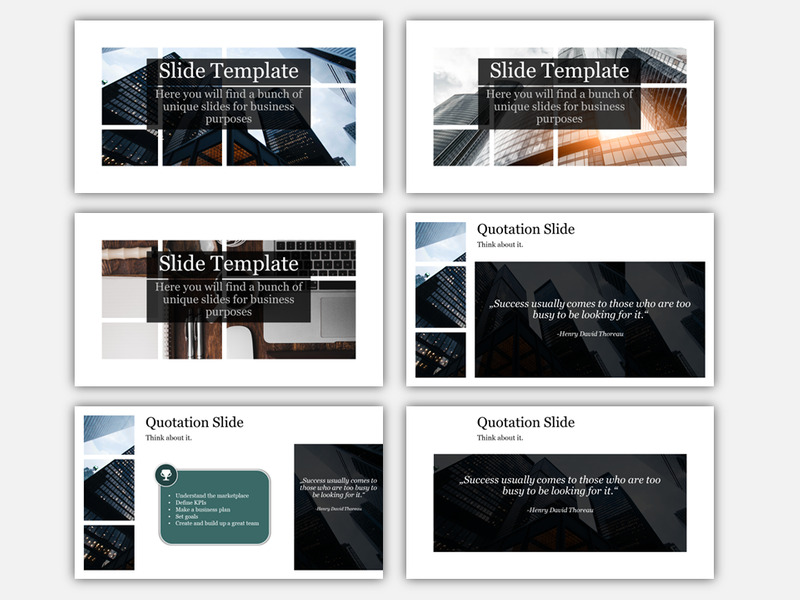The image size is (800, 600).
Task: Click the dark Slide Template title banner
Action: pos(228,71)
